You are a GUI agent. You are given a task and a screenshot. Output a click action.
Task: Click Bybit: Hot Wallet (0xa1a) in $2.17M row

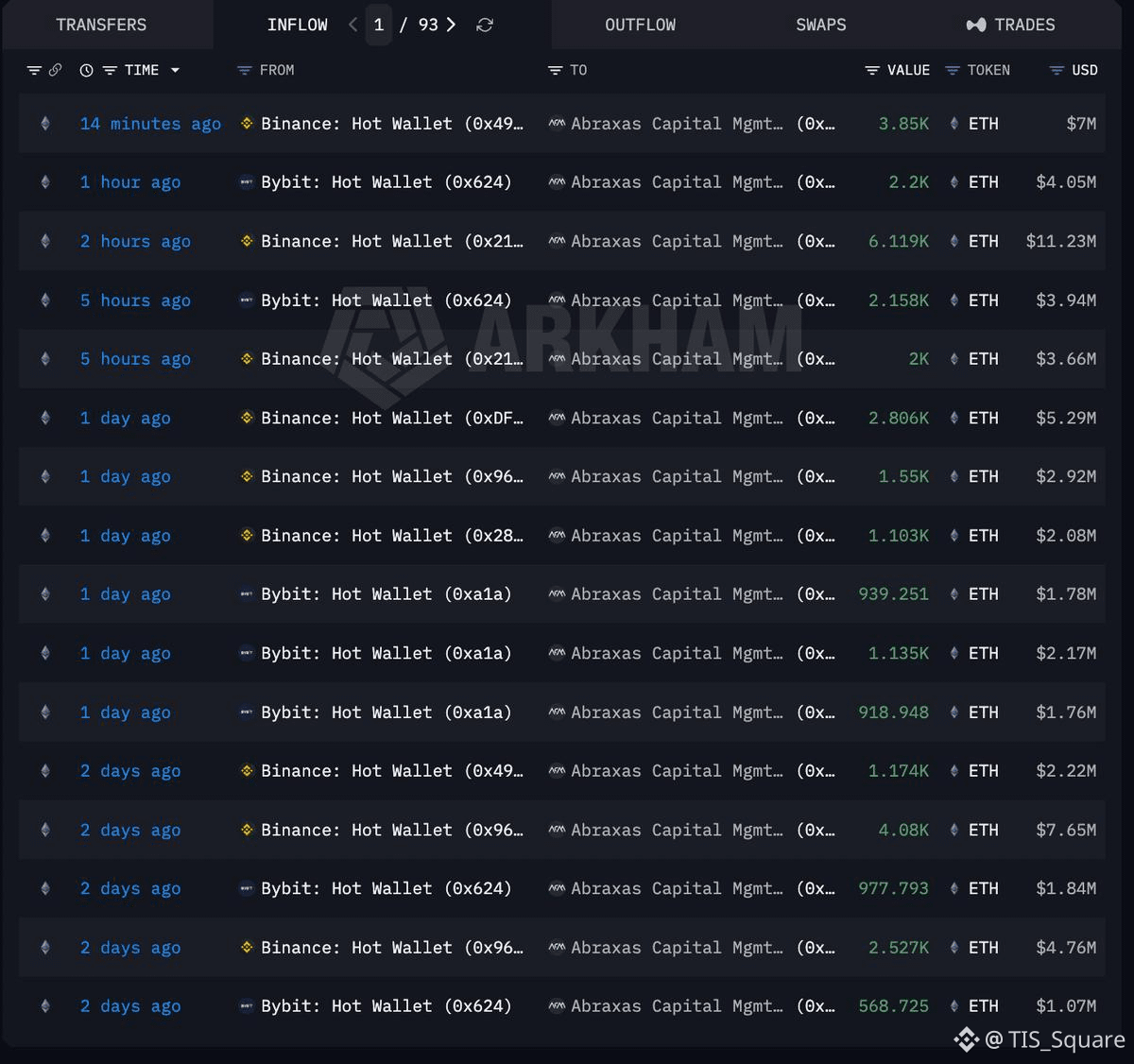[x=386, y=653]
